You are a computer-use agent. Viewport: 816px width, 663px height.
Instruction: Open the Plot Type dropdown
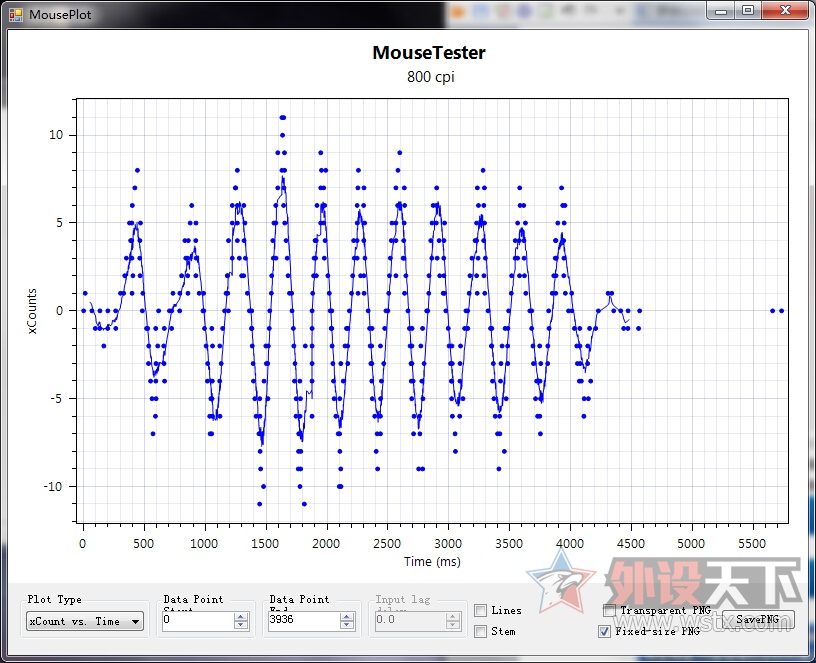point(85,621)
